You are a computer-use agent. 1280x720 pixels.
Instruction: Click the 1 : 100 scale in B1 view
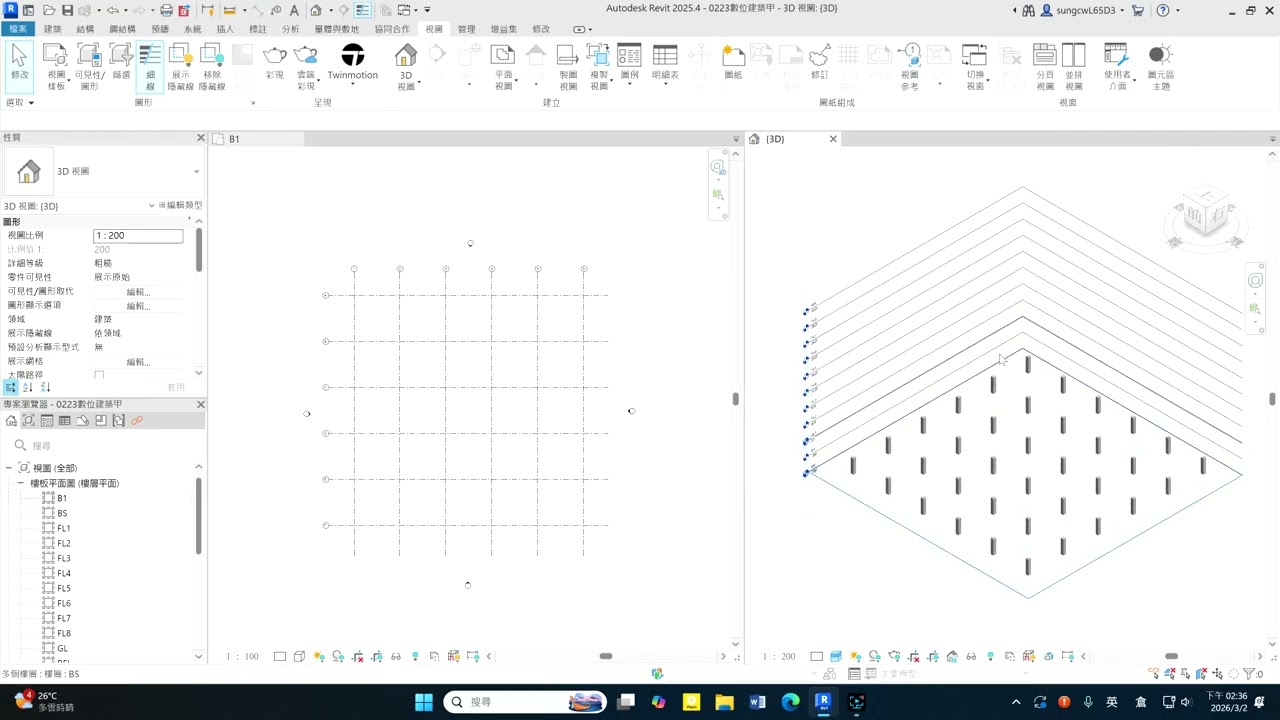(243, 657)
